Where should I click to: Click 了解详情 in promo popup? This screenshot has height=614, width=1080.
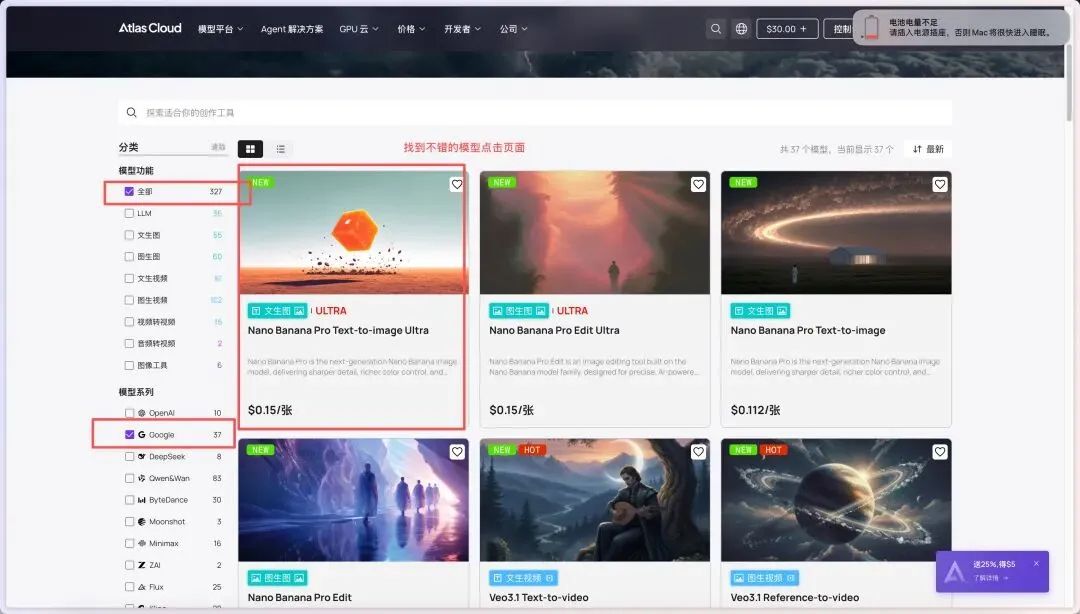click(x=990, y=578)
